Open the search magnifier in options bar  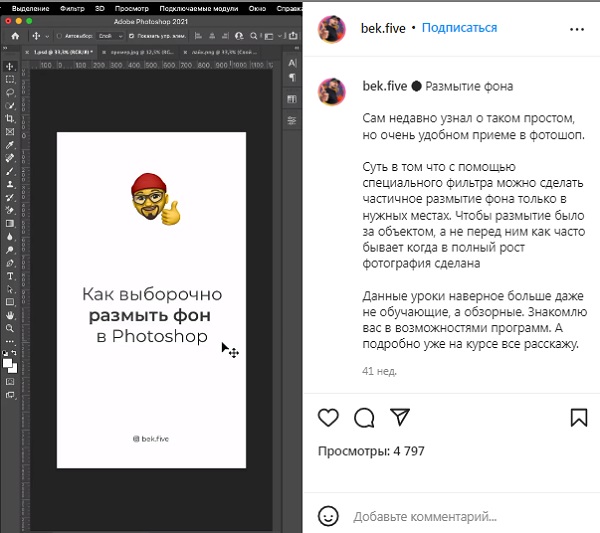pyautogui.click(x=253, y=36)
